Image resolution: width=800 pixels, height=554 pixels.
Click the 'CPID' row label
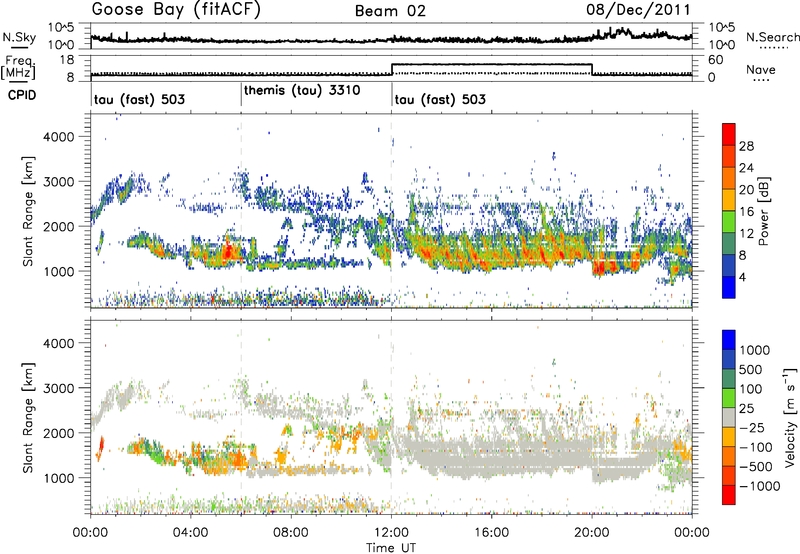point(22,95)
